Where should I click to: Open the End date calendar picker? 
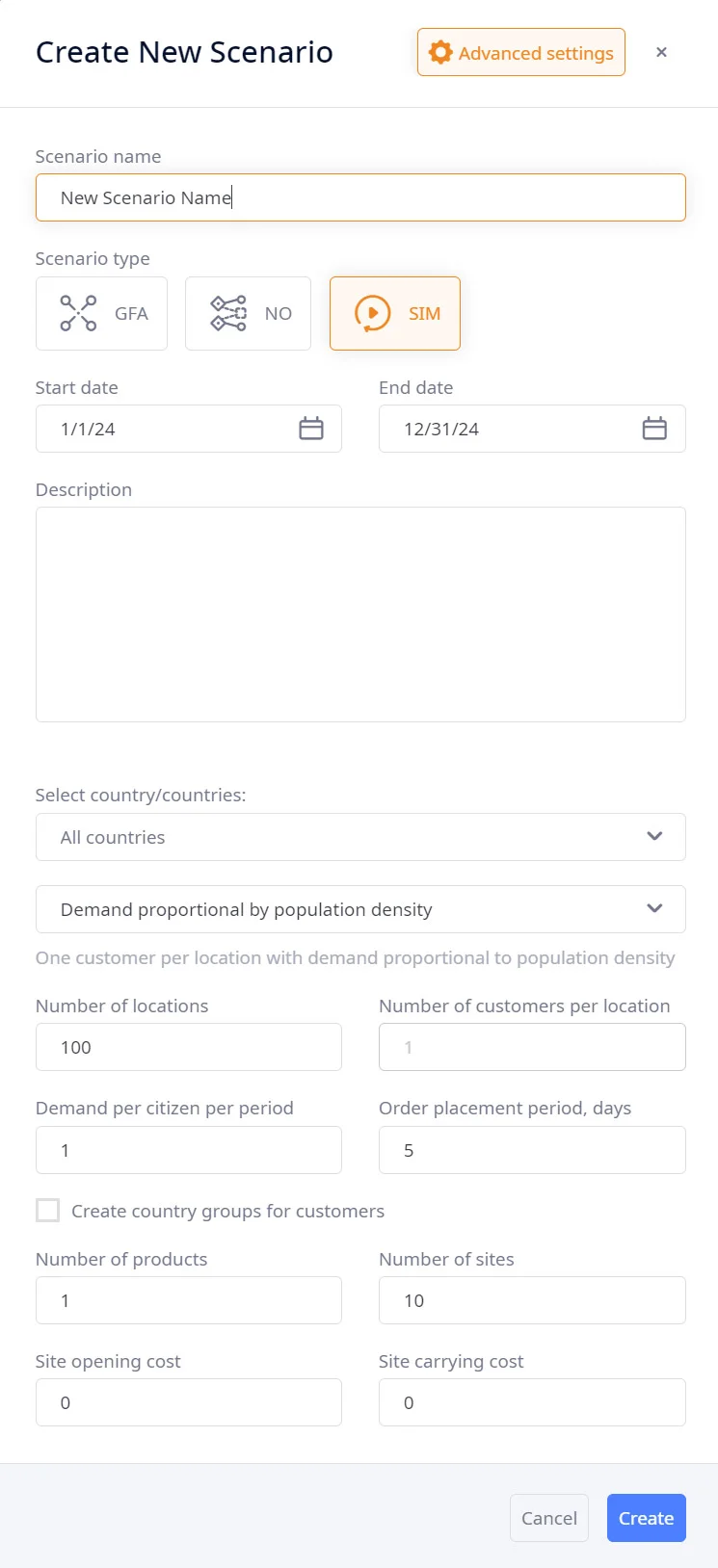(654, 429)
